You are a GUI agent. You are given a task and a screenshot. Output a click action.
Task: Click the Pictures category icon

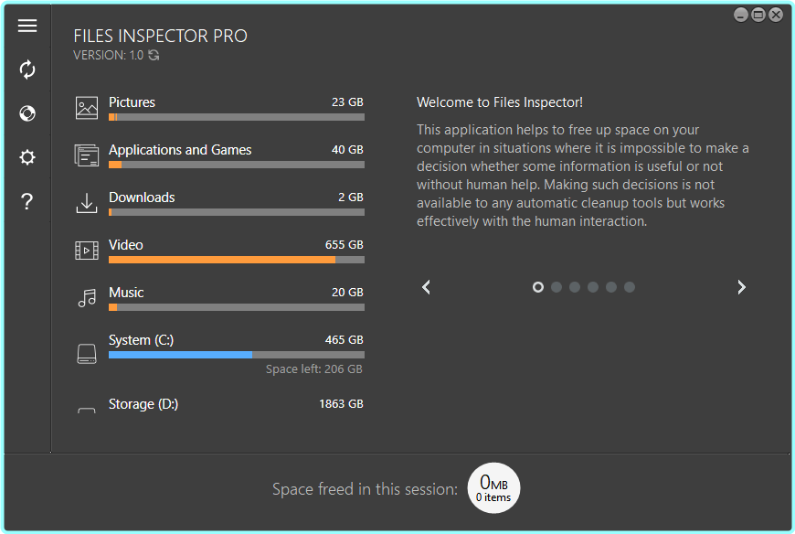pos(87,108)
